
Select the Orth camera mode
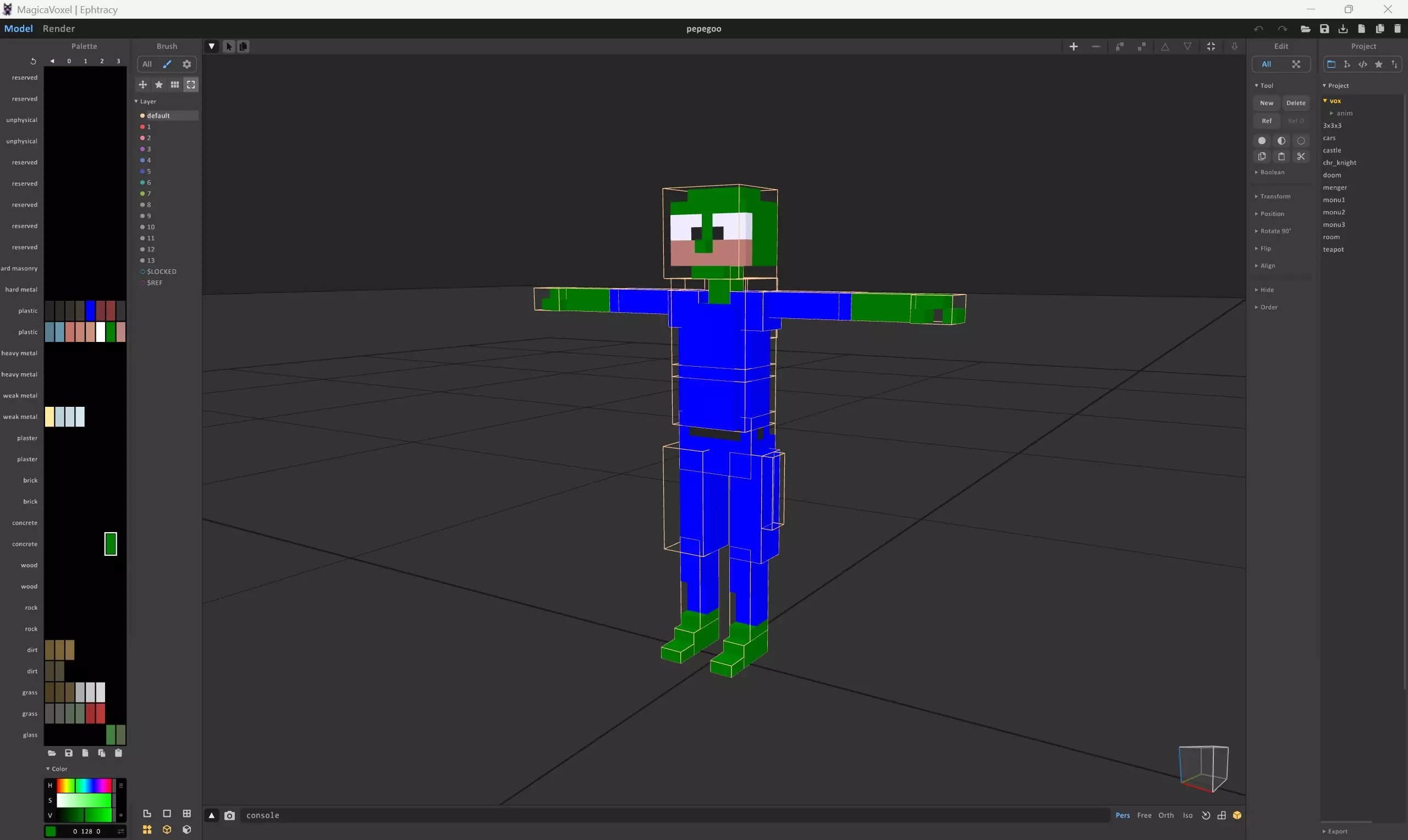1165,815
